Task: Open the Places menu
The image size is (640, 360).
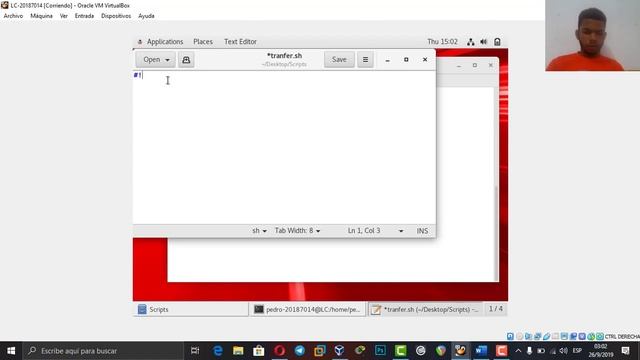Action: pos(203,42)
